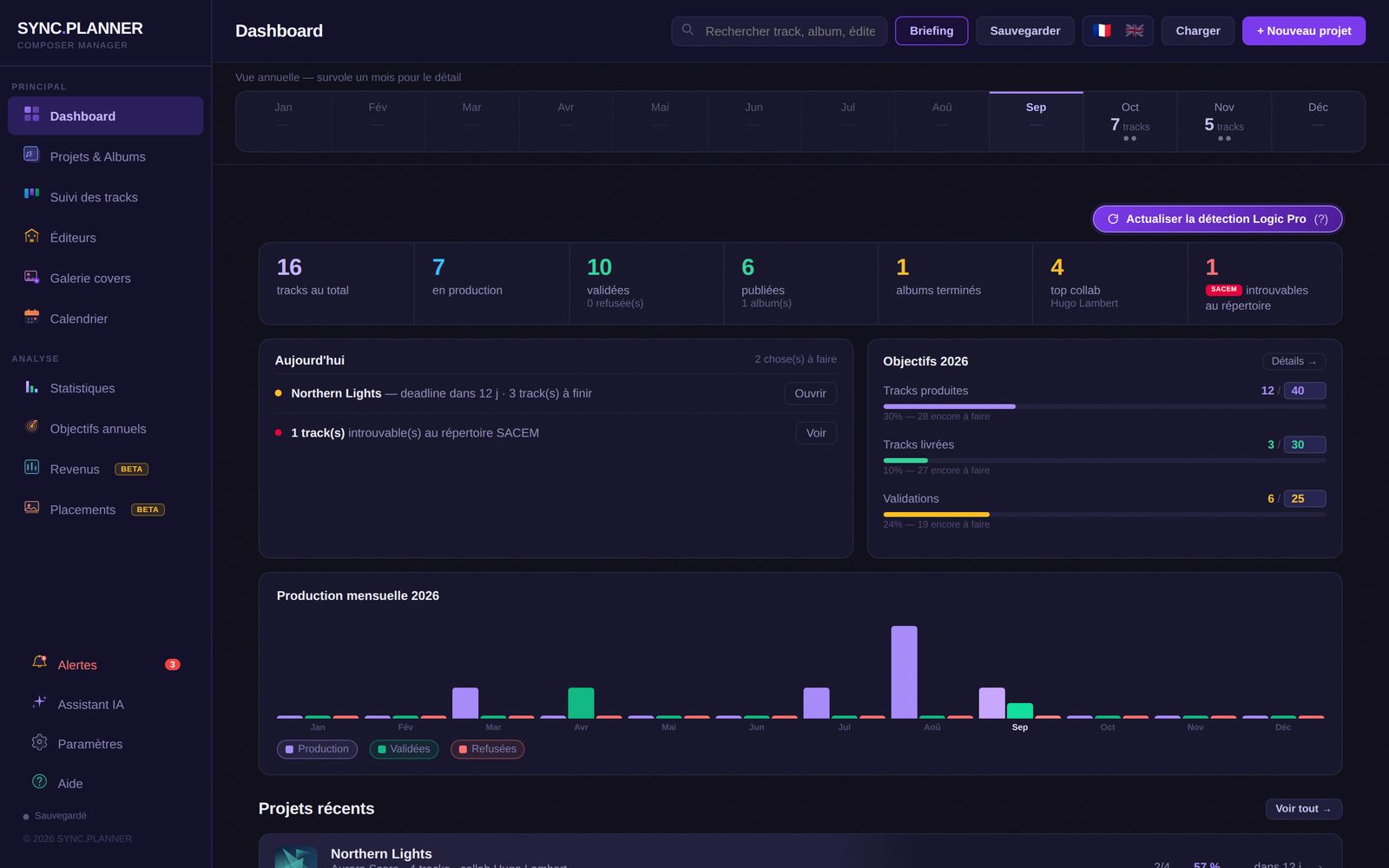Viewport: 1389px width, 868px height.
Task: Click the help (?) in Logic Pro button
Action: 1320,219
